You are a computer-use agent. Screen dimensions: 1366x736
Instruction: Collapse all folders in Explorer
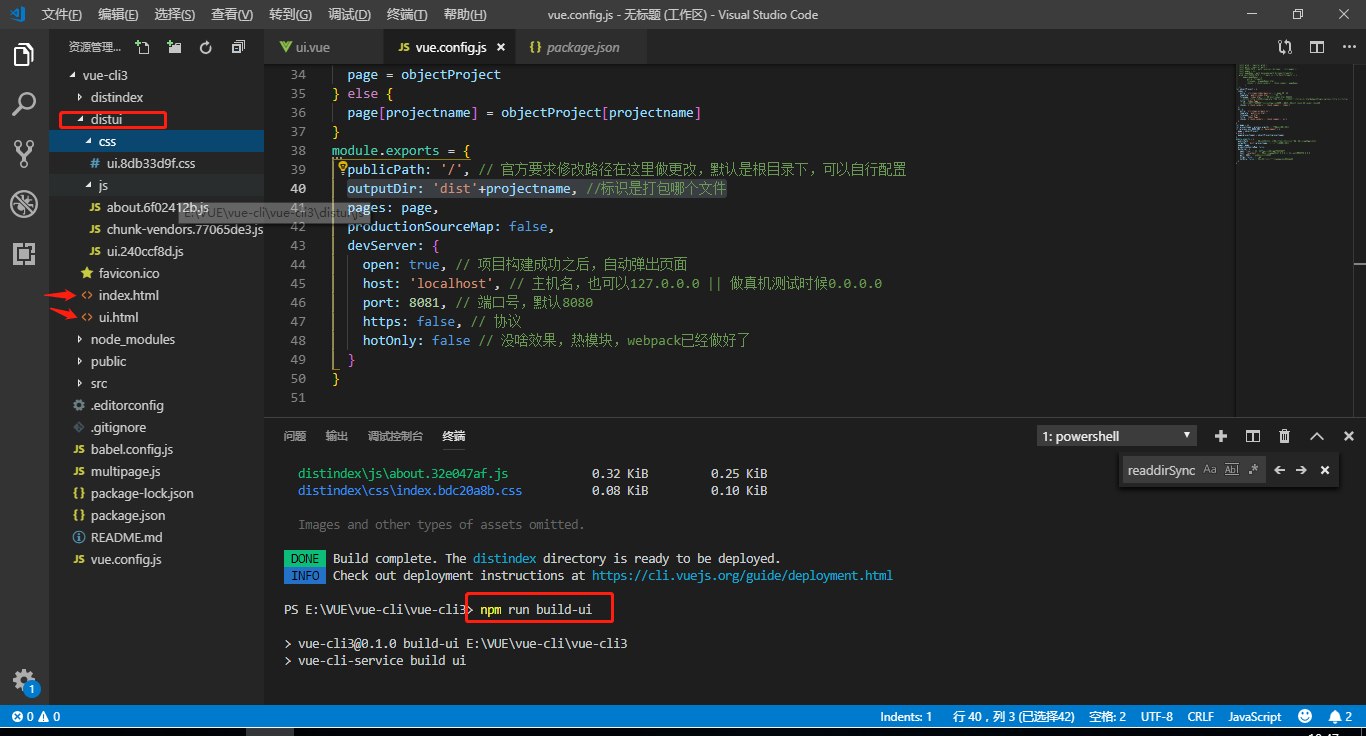[x=238, y=47]
